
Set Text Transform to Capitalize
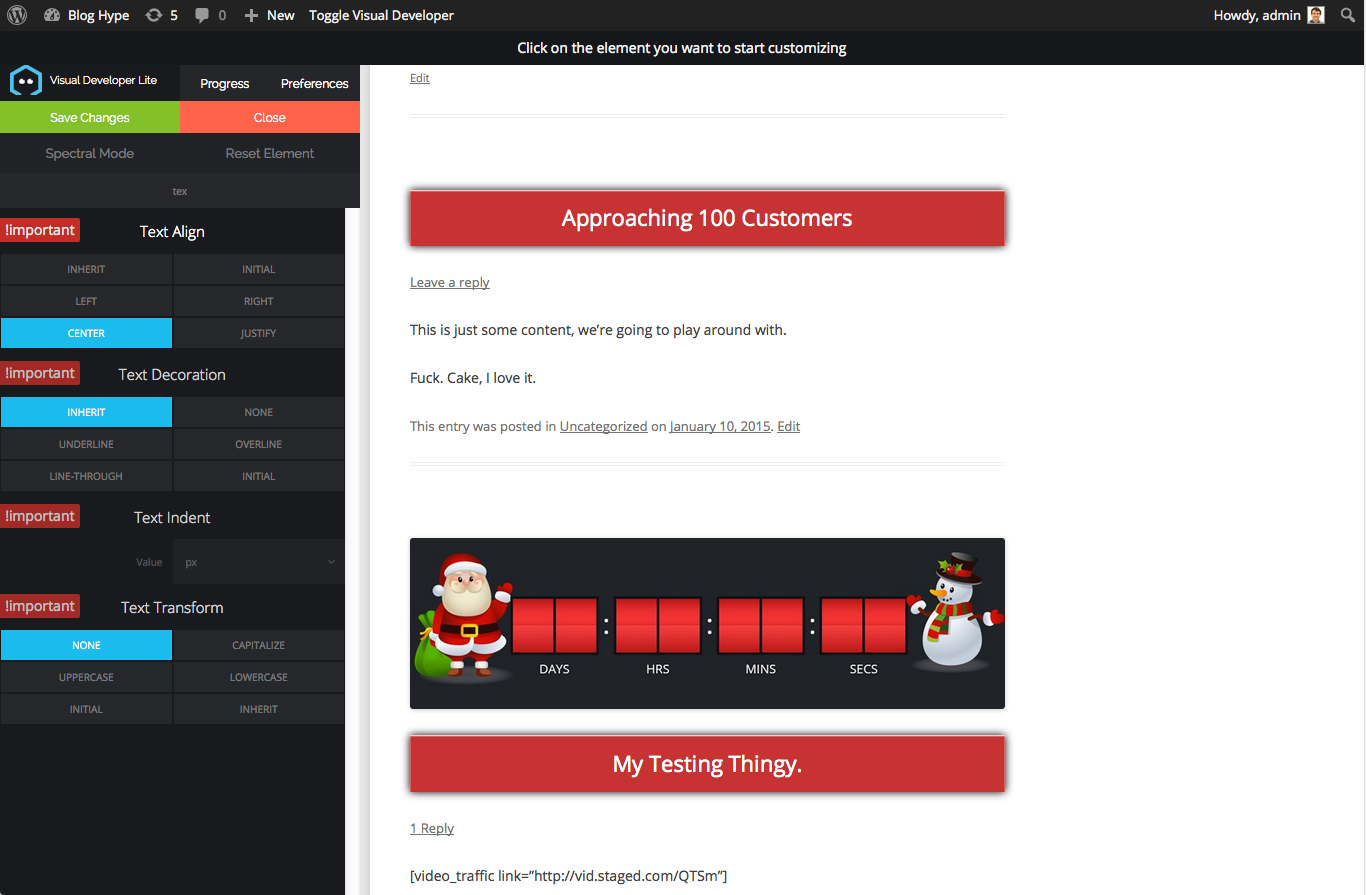point(258,645)
